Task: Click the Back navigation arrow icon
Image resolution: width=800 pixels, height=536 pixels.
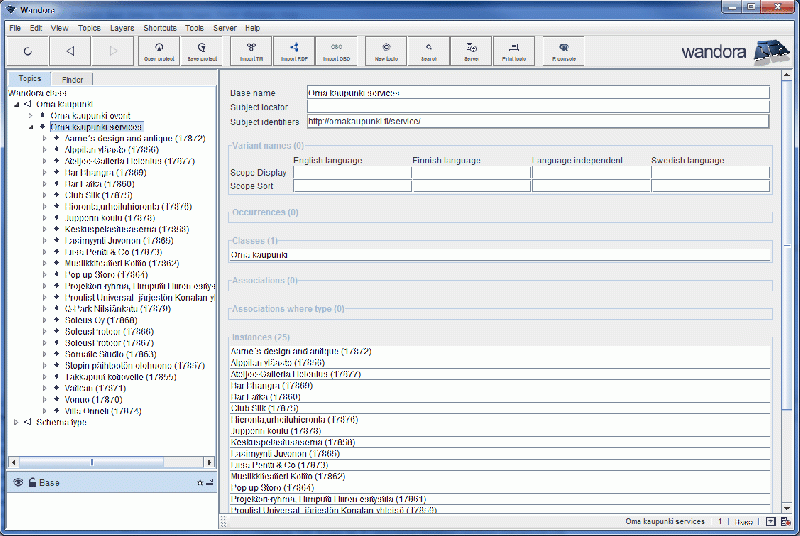Action: pos(70,49)
